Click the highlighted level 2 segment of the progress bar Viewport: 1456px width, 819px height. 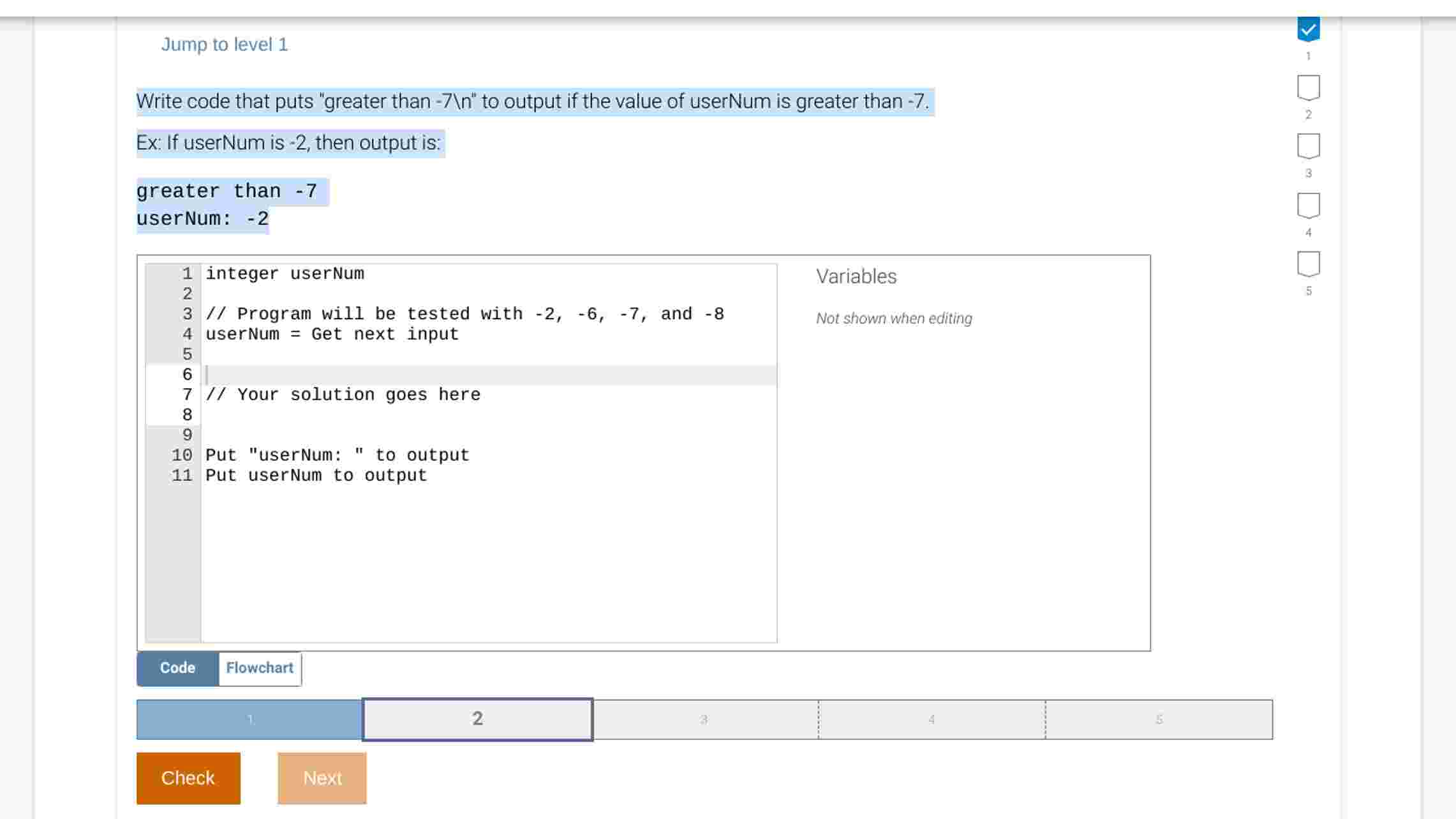coord(477,719)
